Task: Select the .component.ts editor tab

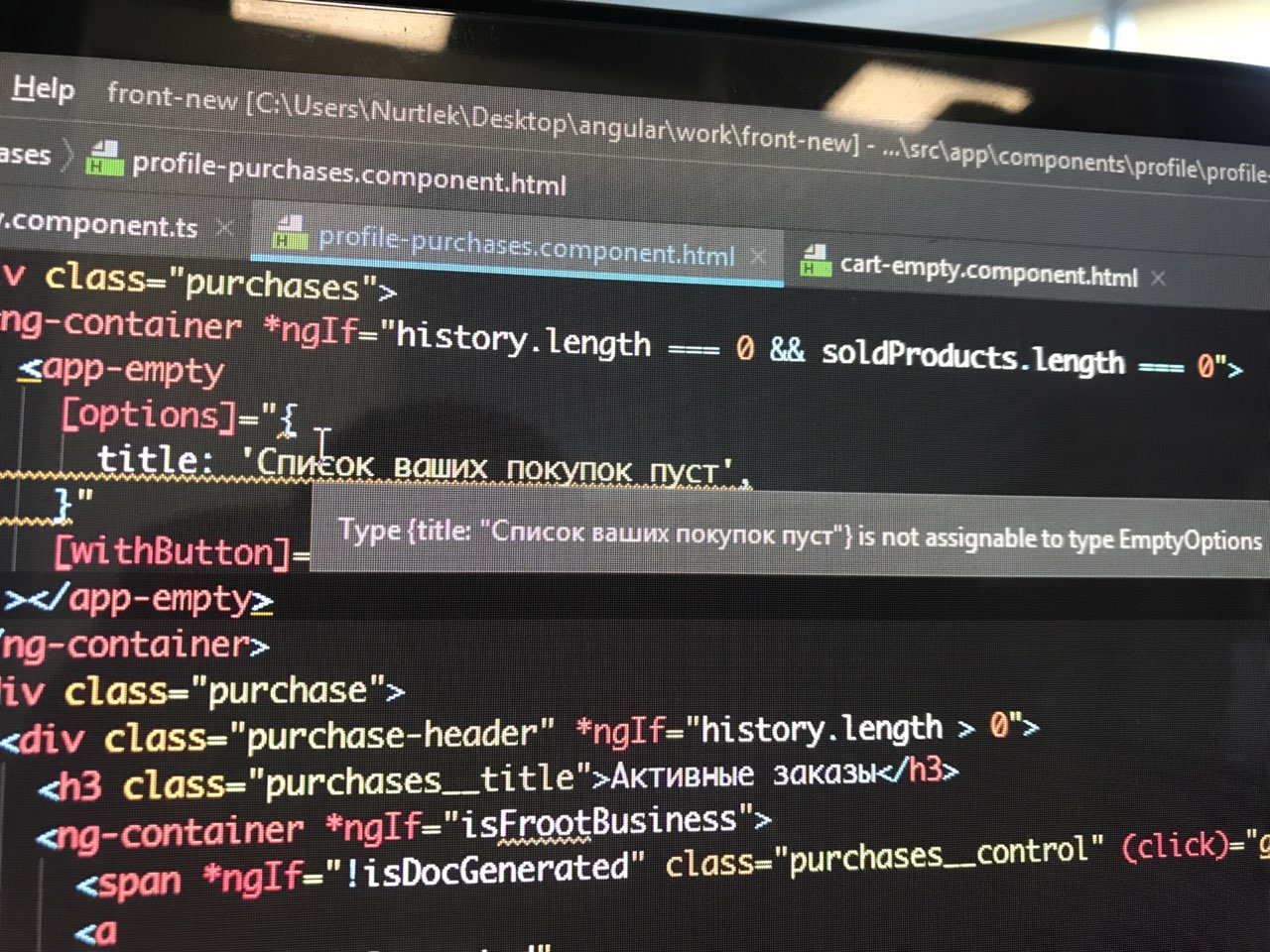Action: pos(99,224)
